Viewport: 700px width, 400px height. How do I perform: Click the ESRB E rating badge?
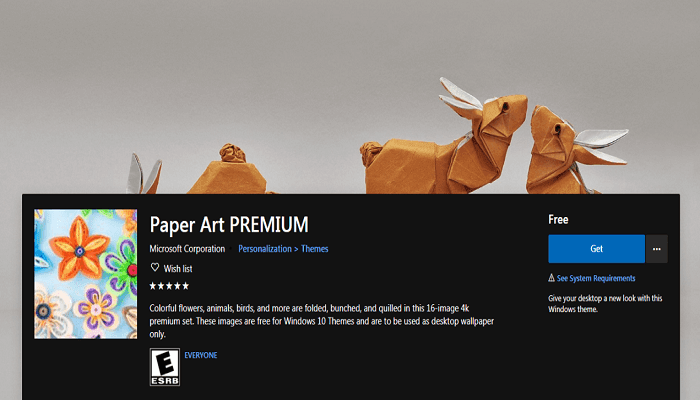click(165, 367)
